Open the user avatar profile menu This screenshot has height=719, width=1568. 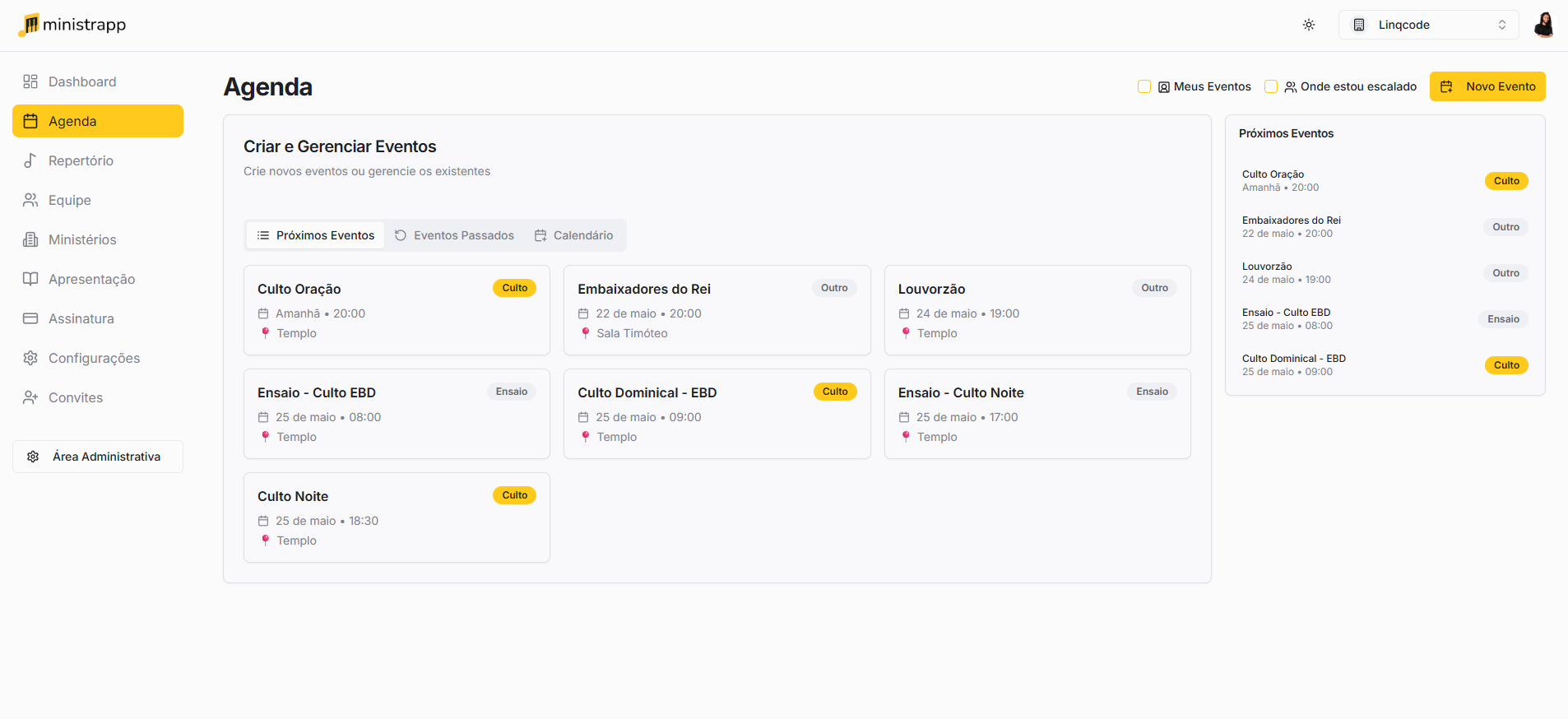point(1543,25)
